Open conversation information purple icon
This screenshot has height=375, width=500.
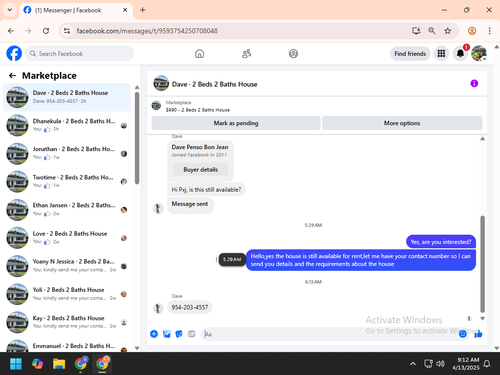click(x=474, y=83)
